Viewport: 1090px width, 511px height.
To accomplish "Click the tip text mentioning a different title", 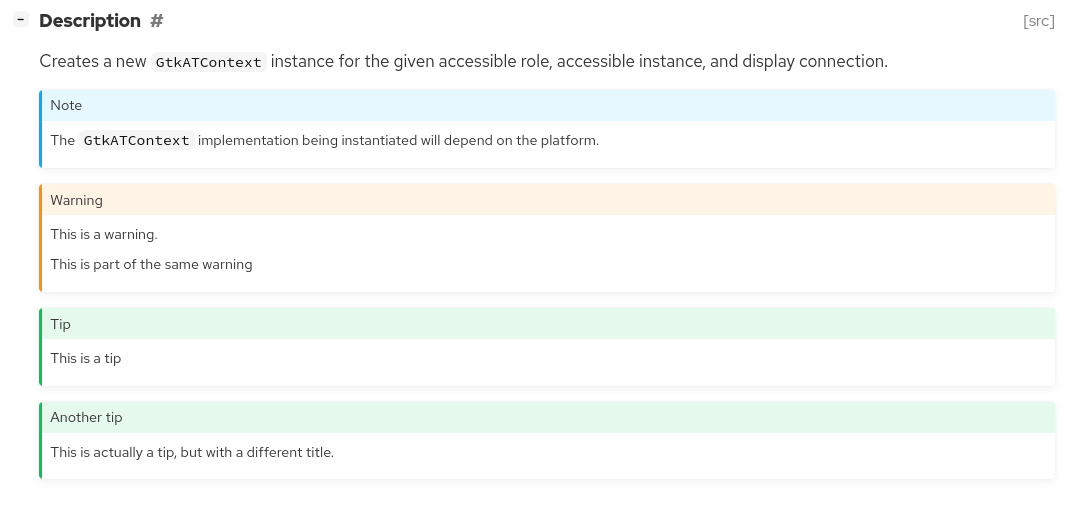I will click(x=192, y=452).
